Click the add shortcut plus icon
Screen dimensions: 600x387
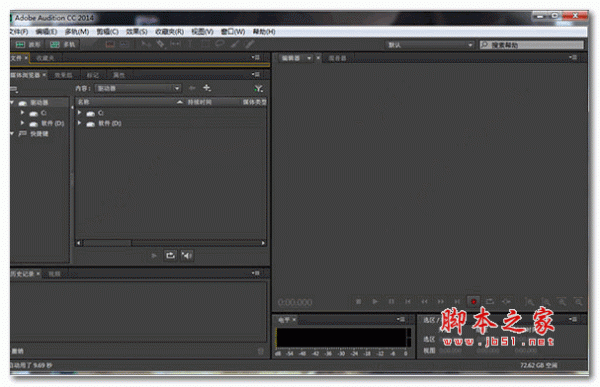click(207, 88)
